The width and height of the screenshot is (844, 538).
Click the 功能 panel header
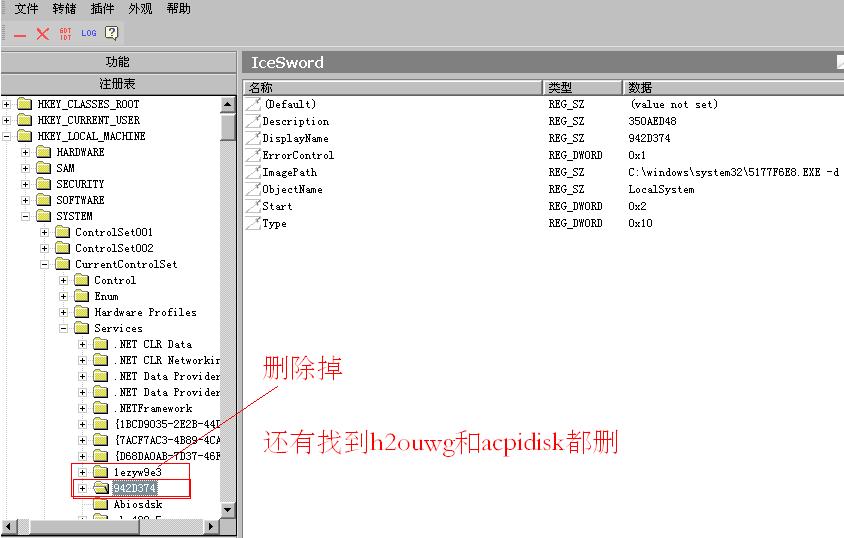click(118, 62)
